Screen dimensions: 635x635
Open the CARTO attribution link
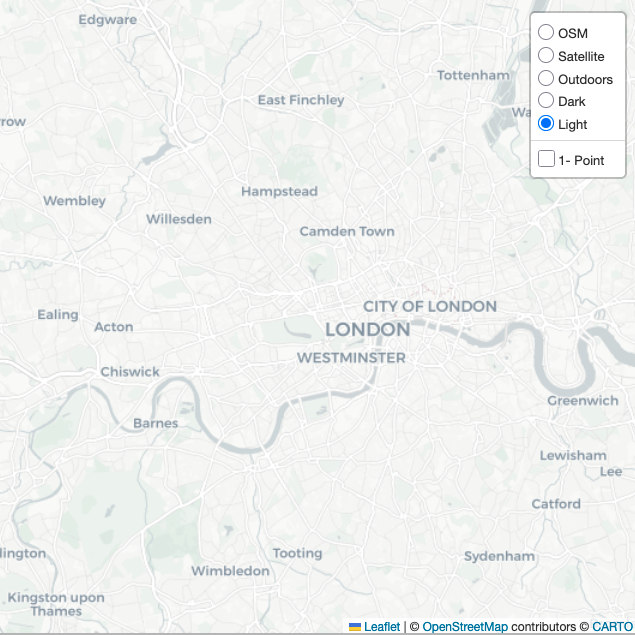click(612, 626)
